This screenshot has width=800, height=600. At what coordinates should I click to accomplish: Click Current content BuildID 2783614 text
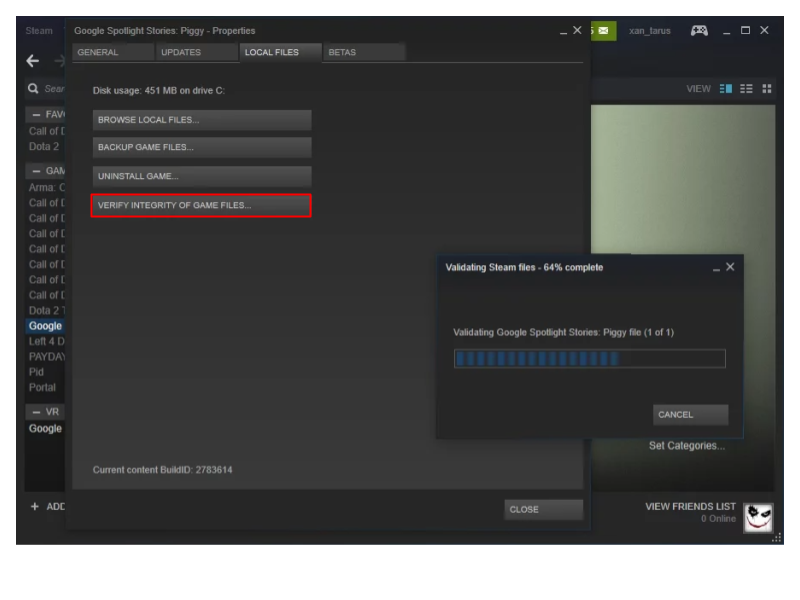coord(162,469)
